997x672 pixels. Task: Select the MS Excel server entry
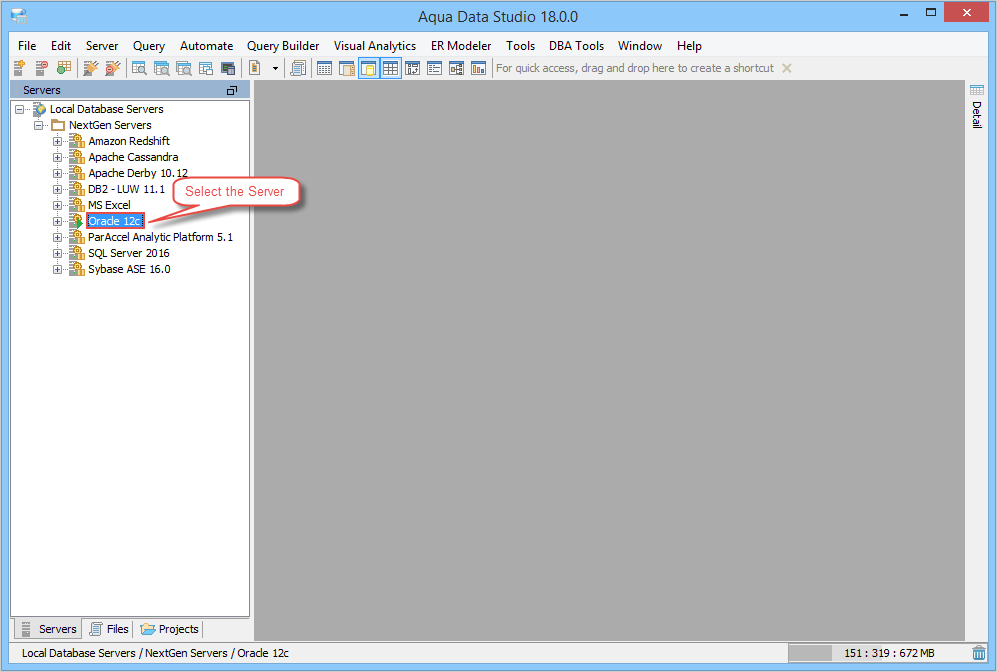click(109, 205)
